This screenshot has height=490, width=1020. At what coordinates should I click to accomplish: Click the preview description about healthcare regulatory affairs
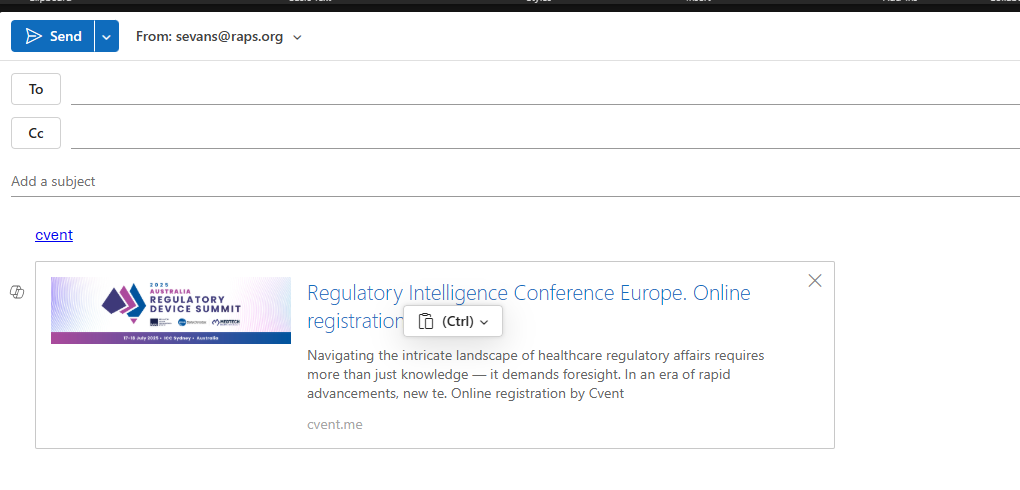(535, 375)
